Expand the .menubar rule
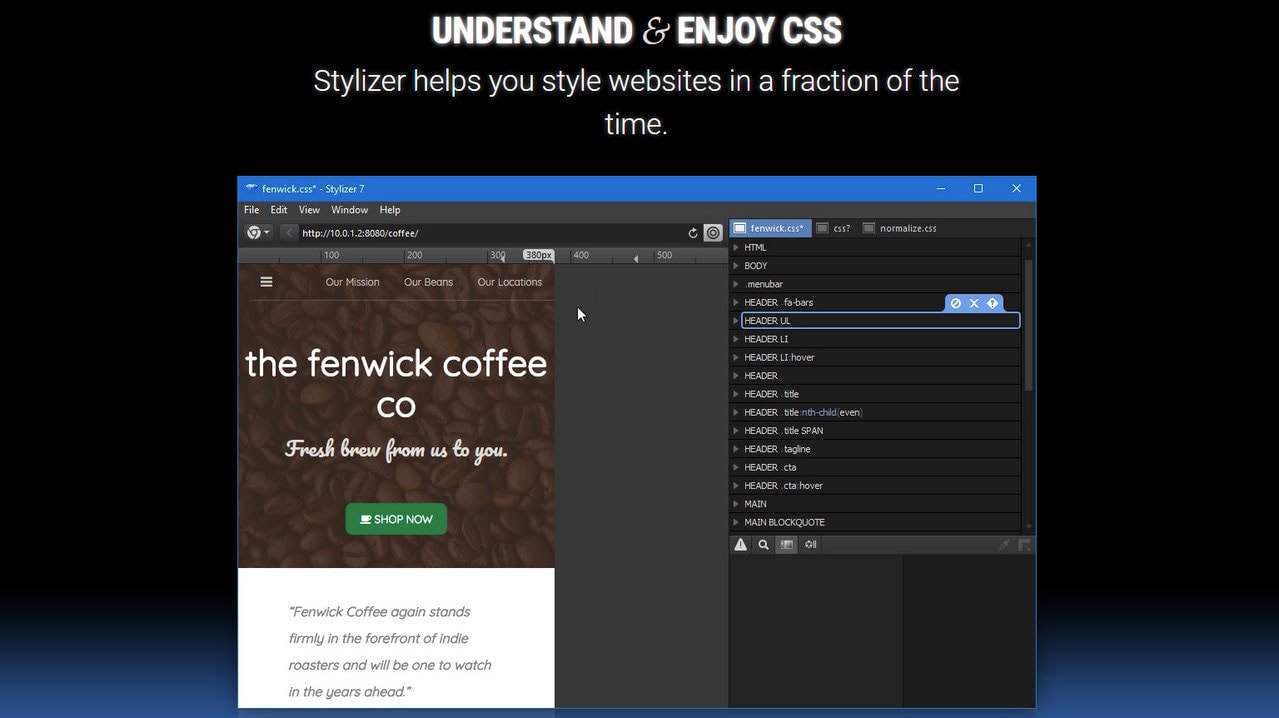Screen dimensions: 1279x718 736,284
